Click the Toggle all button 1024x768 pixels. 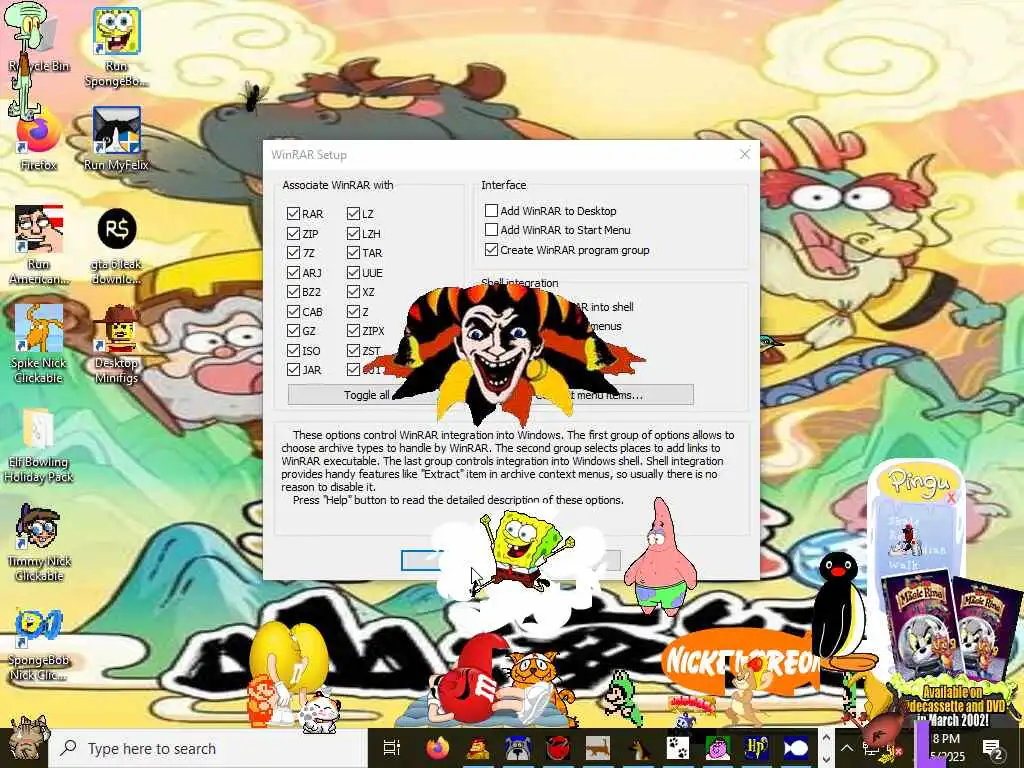click(366, 395)
